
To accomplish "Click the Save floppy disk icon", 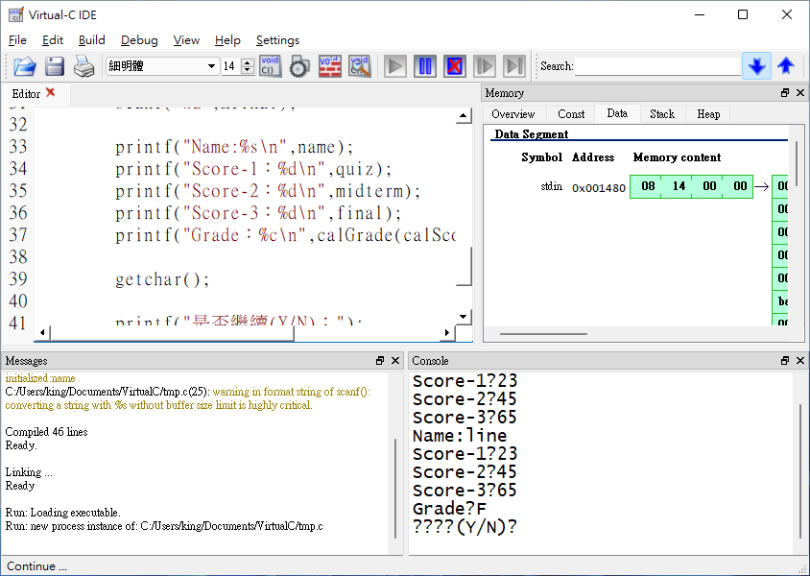I will click(54, 67).
